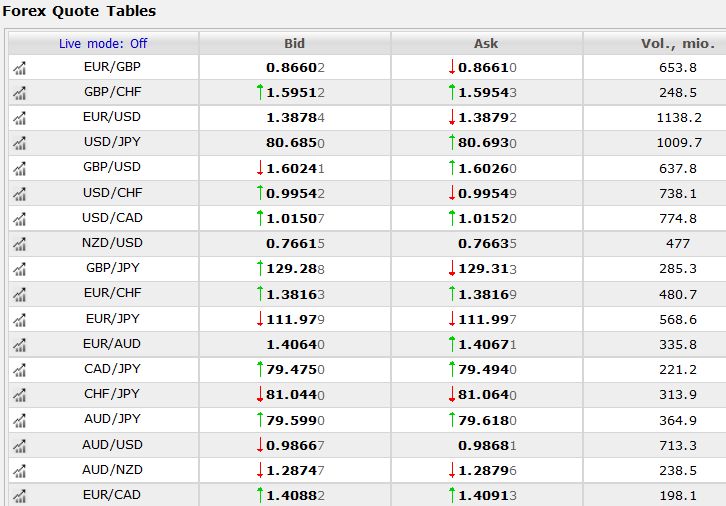The width and height of the screenshot is (726, 506).
Task: Click the AUD/USD volume value 713.3
Action: 679,445
